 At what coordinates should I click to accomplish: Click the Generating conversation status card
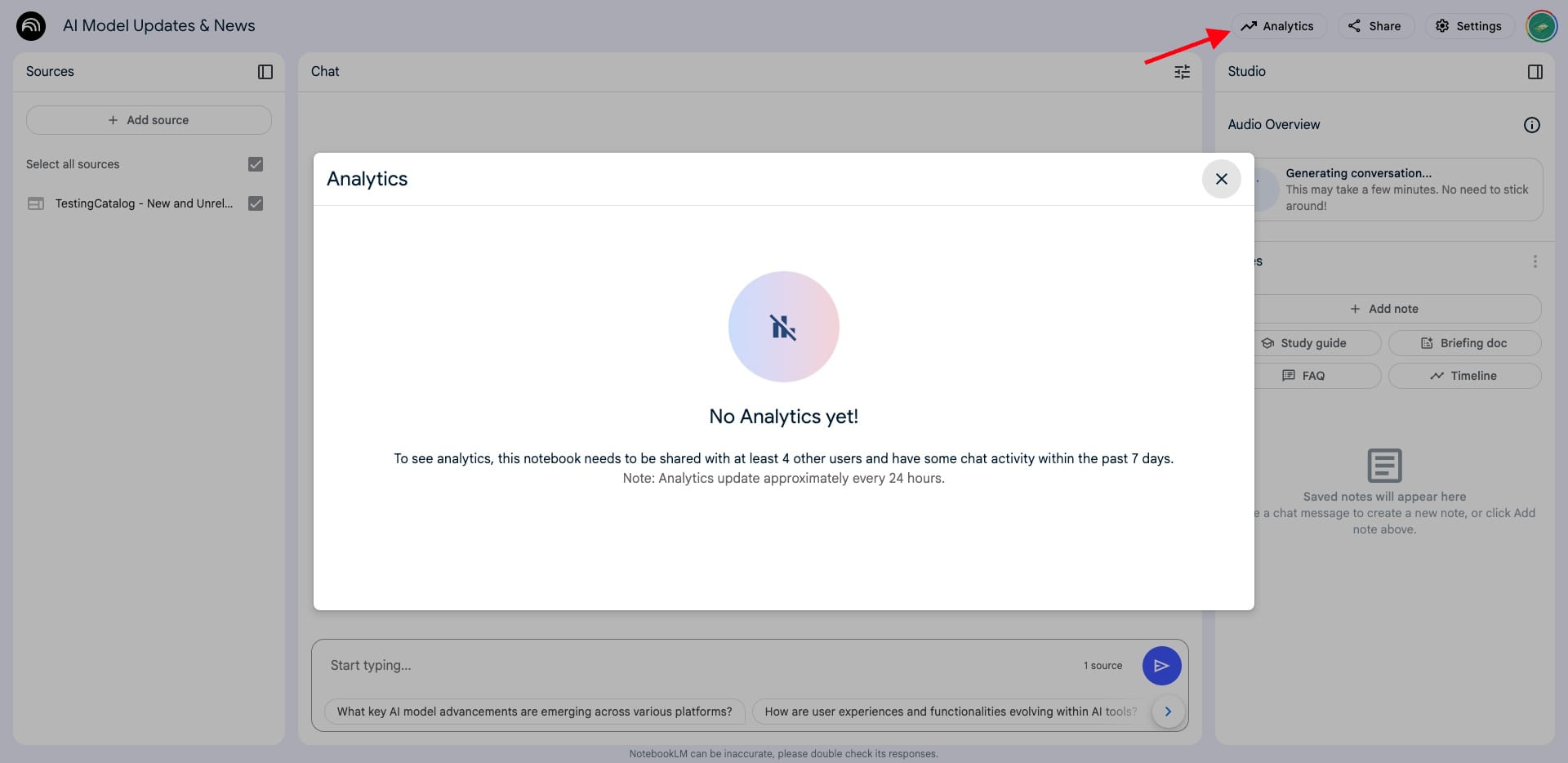(x=1398, y=190)
